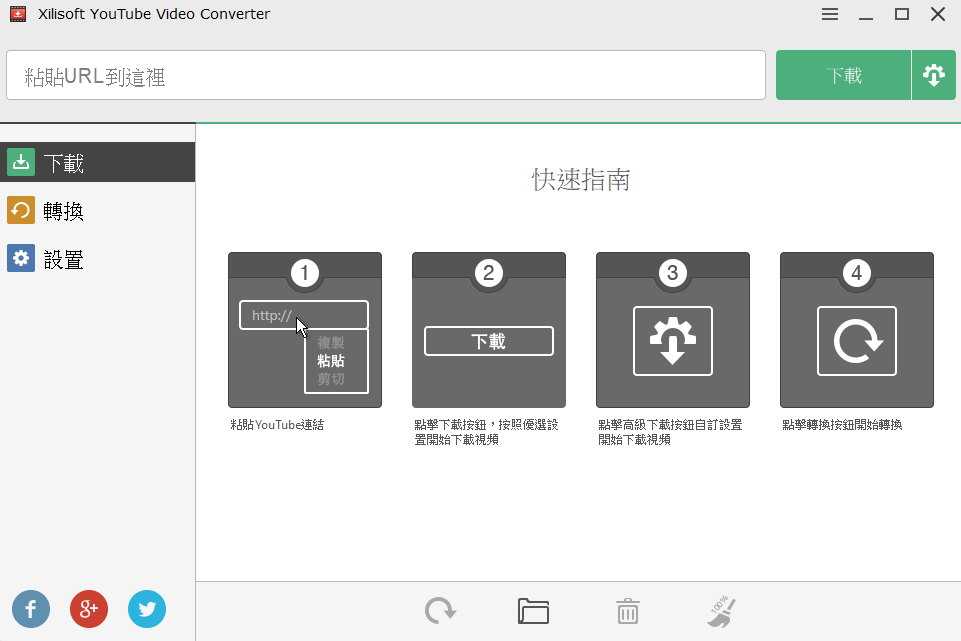
Task: Click the blue settings gear icon
Action: click(21, 260)
